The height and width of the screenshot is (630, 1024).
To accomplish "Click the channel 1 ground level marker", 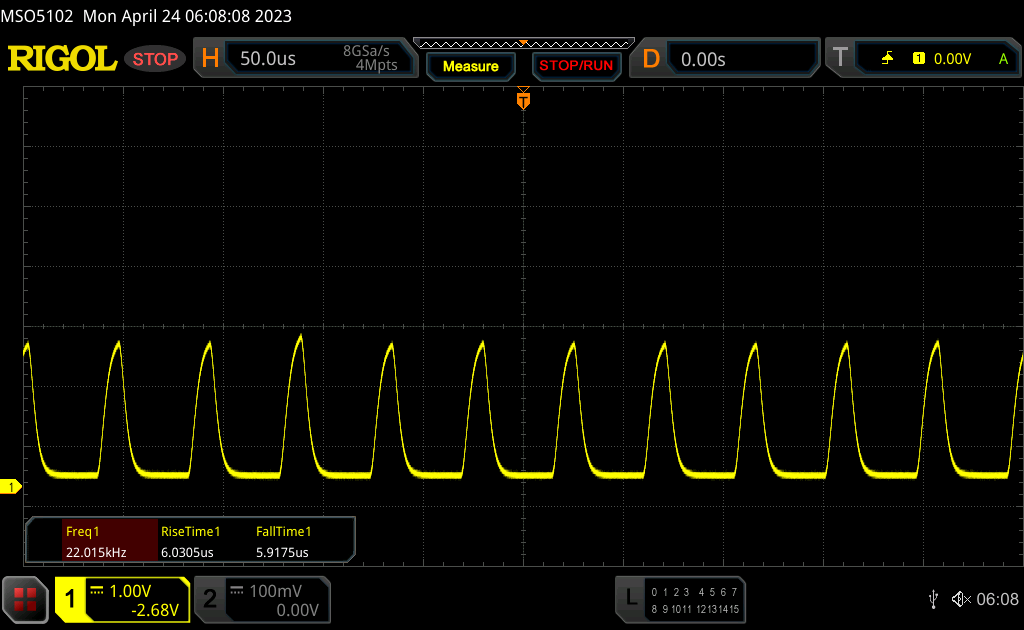I will [x=10, y=486].
